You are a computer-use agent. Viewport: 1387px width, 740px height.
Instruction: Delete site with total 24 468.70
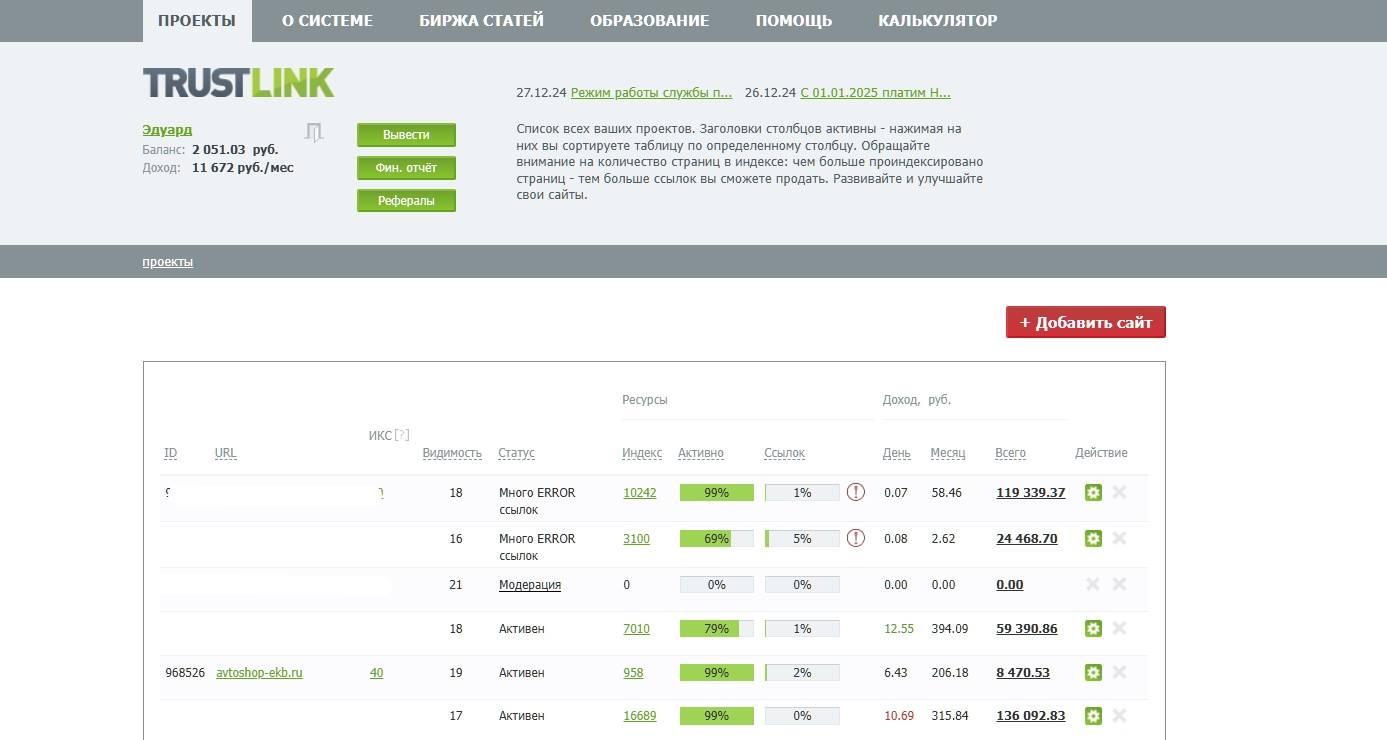(x=1119, y=538)
